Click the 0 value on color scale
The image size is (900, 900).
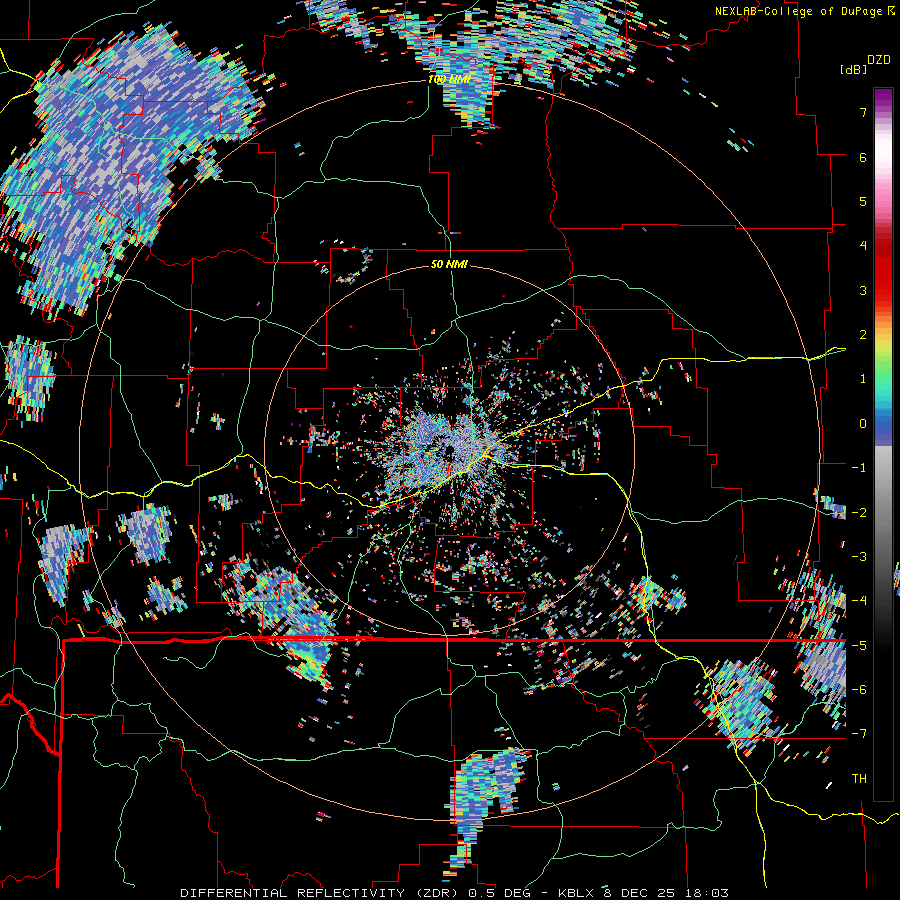point(863,424)
